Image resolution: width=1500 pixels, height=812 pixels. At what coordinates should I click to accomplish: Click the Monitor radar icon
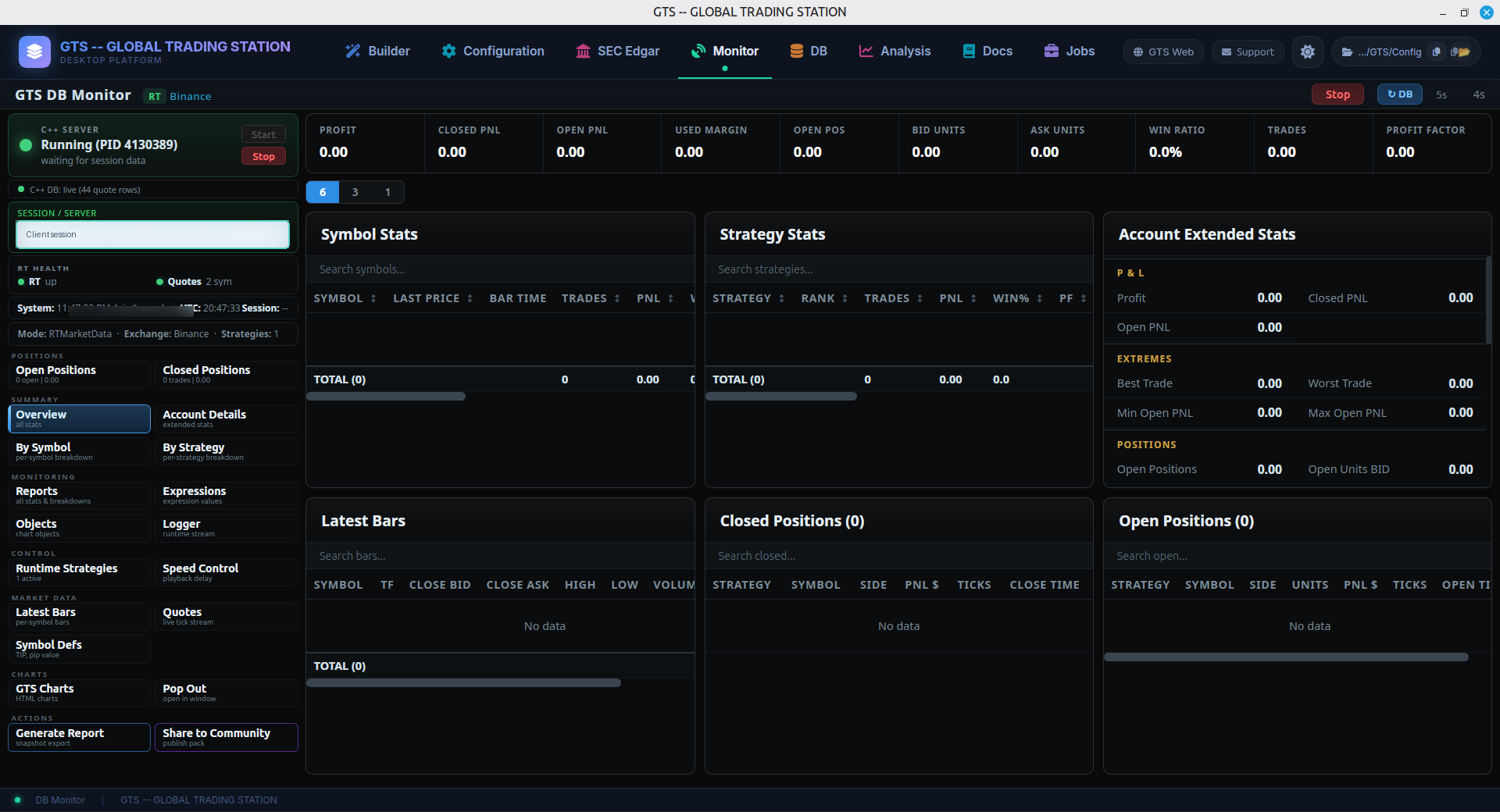698,51
